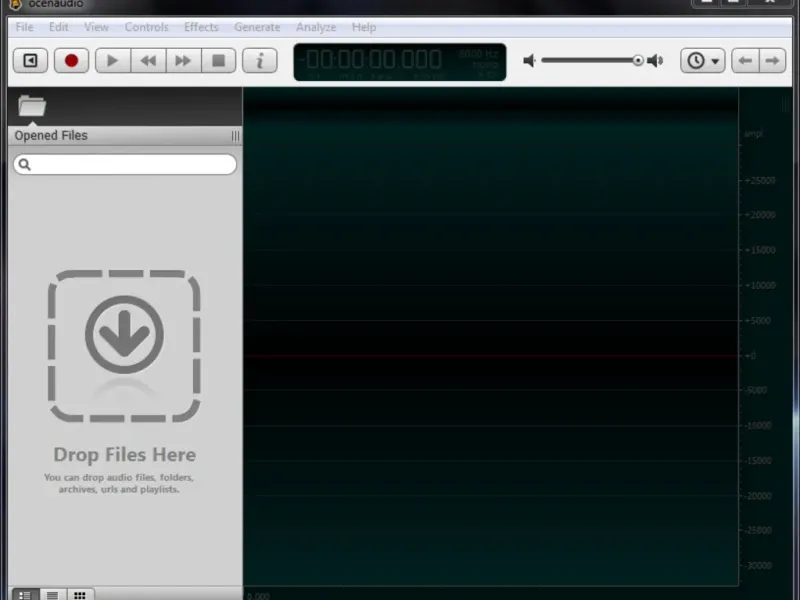The image size is (800, 600).
Task: Click the Drop Files Here heading
Action: tap(124, 455)
